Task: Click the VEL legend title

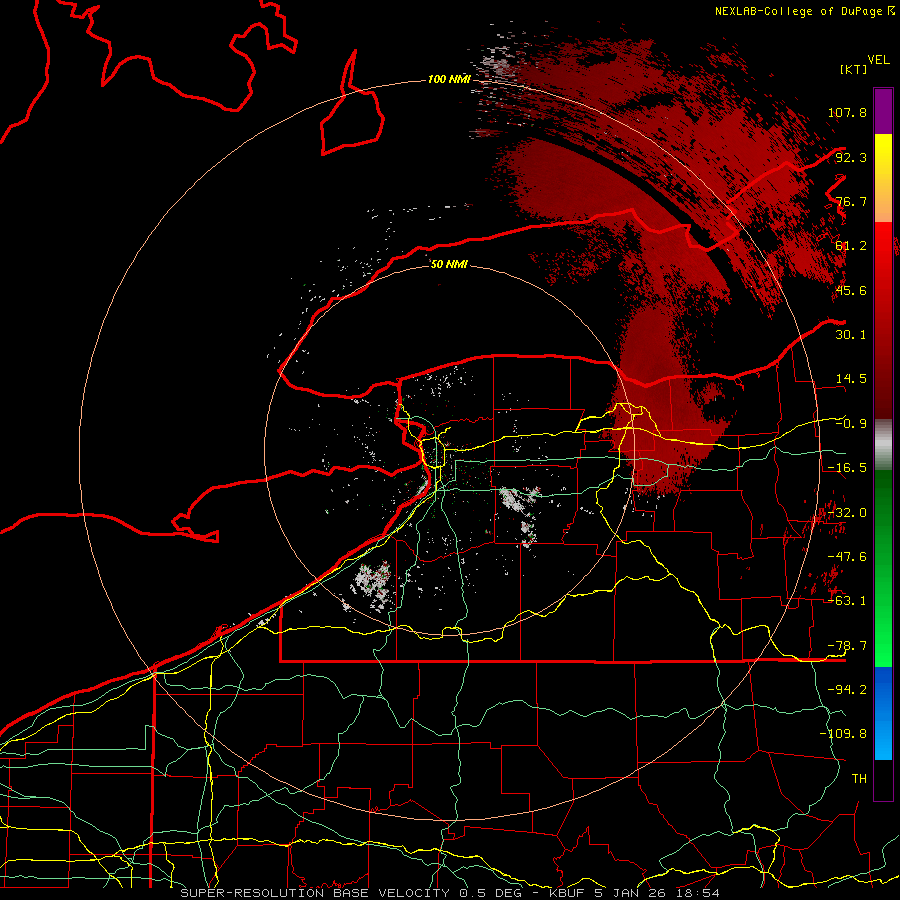Action: coord(878,60)
